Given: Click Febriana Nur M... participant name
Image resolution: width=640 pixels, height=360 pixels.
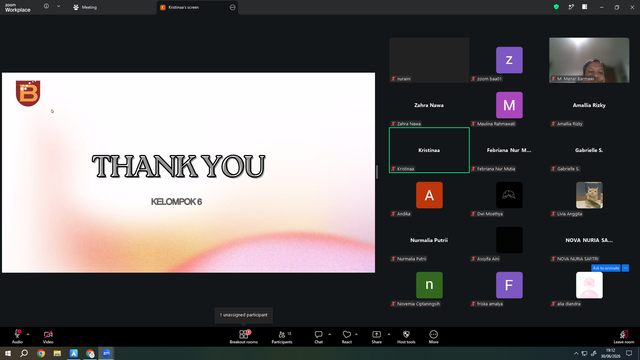Looking at the screenshot, I should pos(509,150).
